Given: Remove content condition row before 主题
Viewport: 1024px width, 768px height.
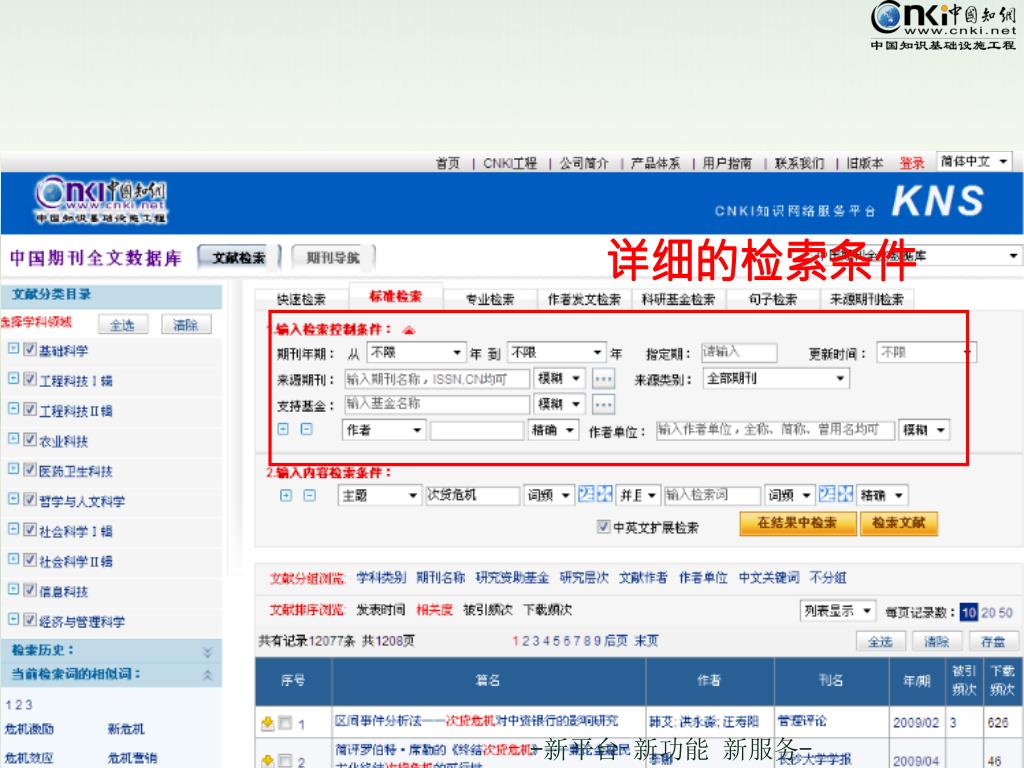Looking at the screenshot, I should [310, 496].
